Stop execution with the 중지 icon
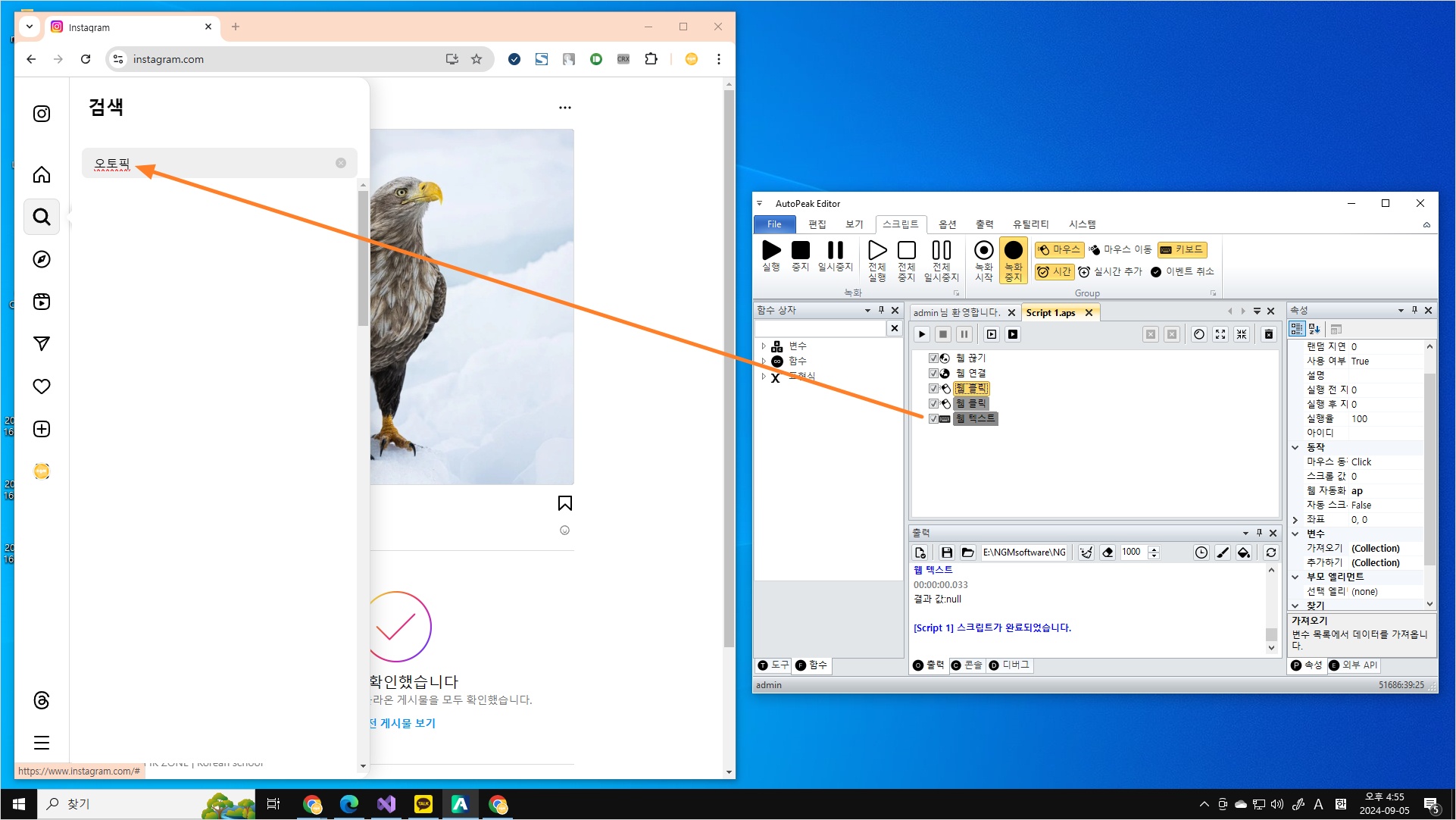Image resolution: width=1456 pixels, height=820 pixels. tap(801, 250)
